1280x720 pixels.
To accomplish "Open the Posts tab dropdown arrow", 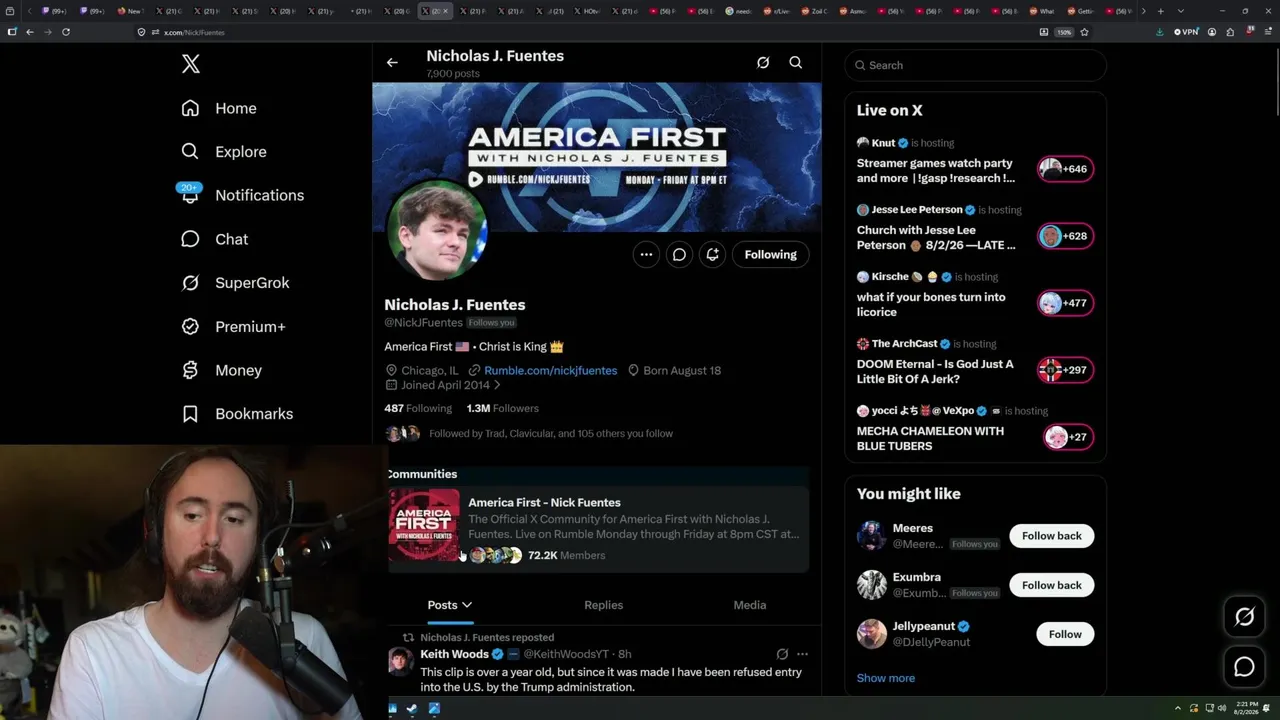I will coord(467,605).
